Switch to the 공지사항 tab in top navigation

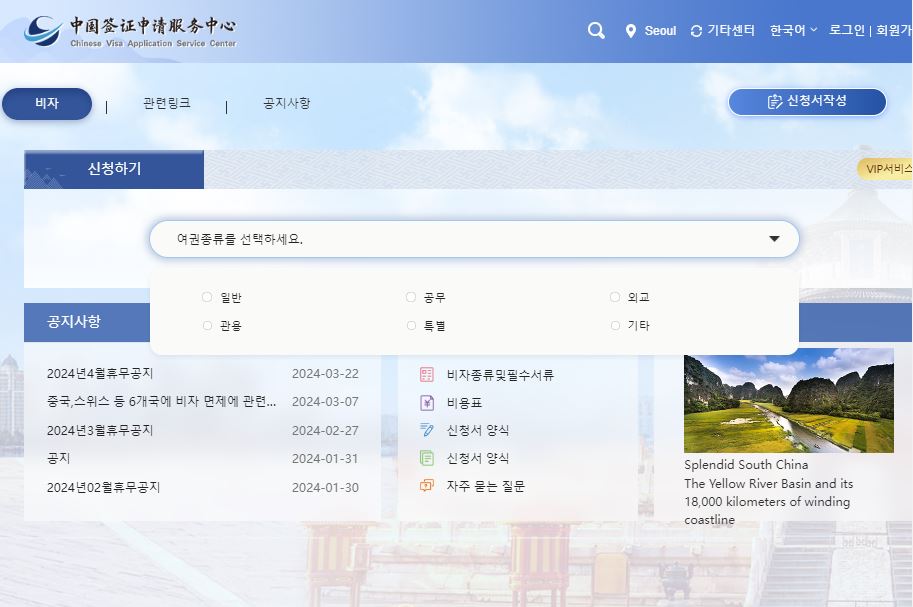click(x=286, y=103)
